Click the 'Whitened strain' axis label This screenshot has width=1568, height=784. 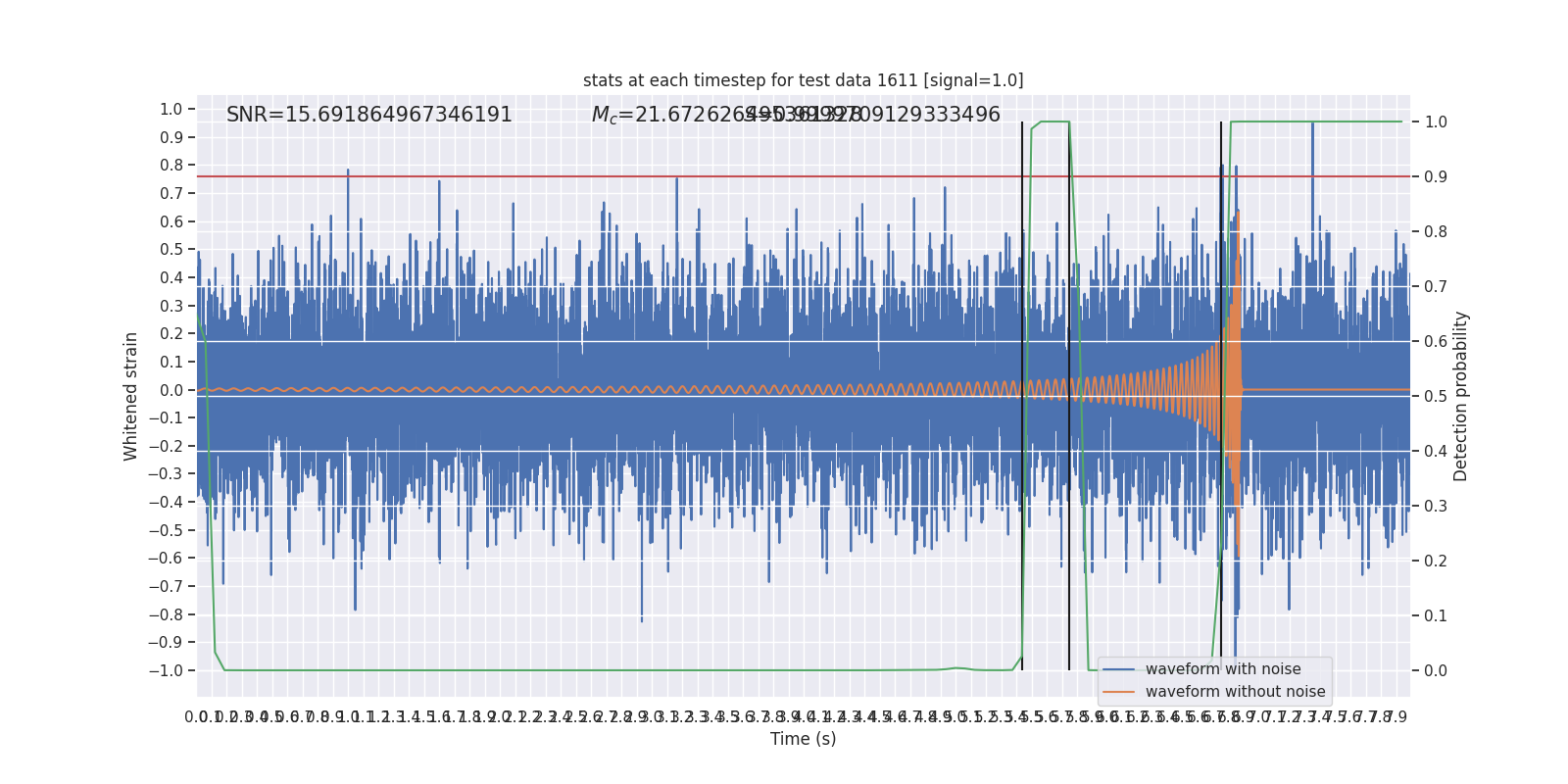[x=131, y=396]
